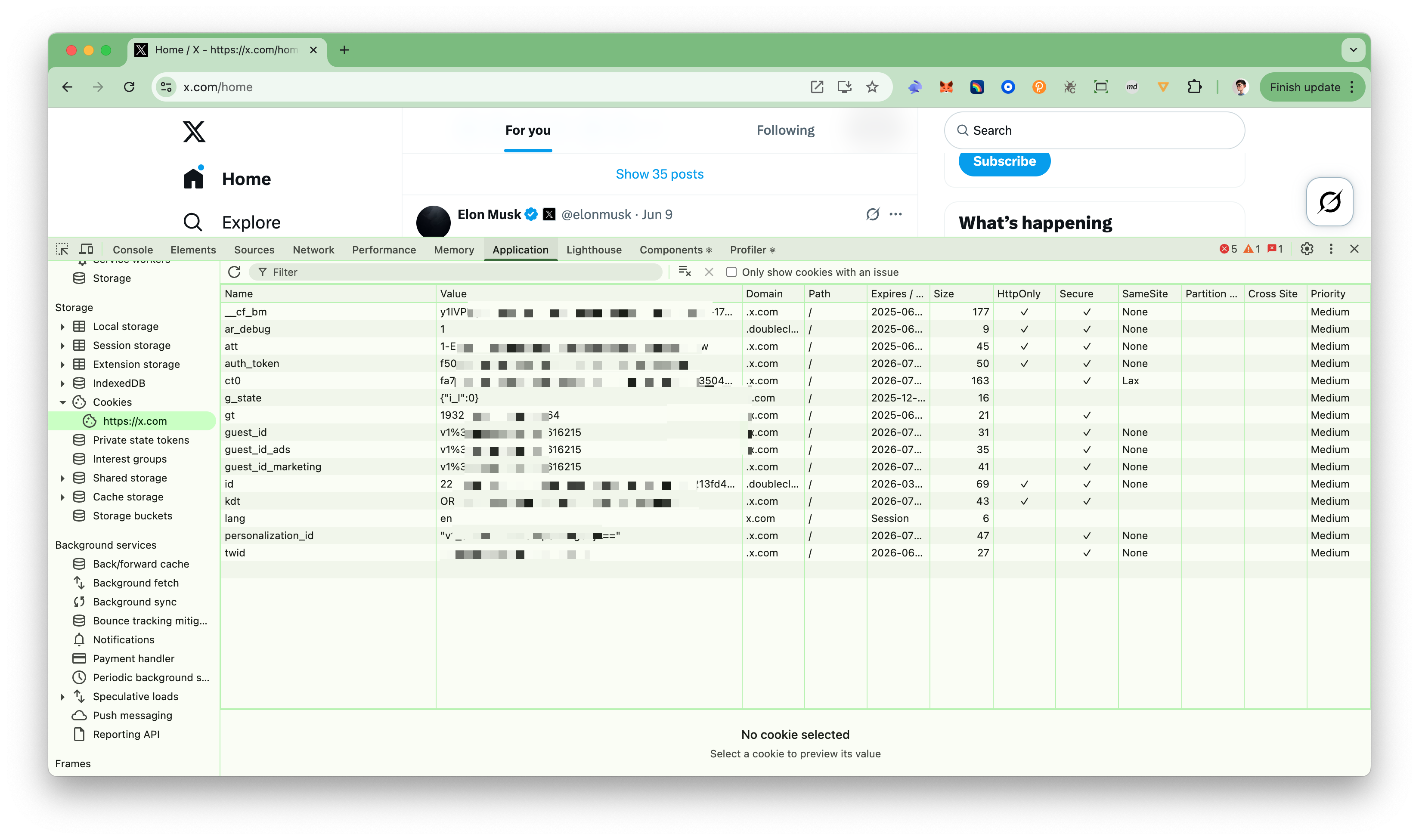Open the MetaMask fox extension
Image resolution: width=1419 pixels, height=840 pixels.
[946, 87]
